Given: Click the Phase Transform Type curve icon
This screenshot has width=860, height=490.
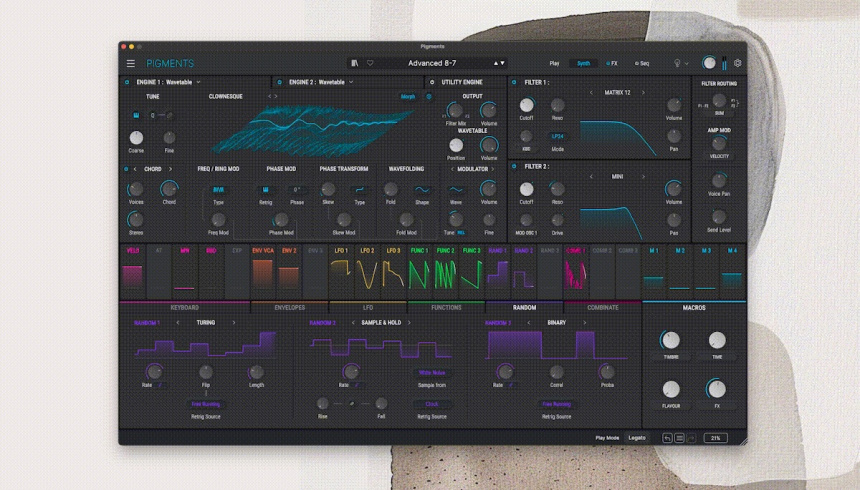Looking at the screenshot, I should coord(360,190).
